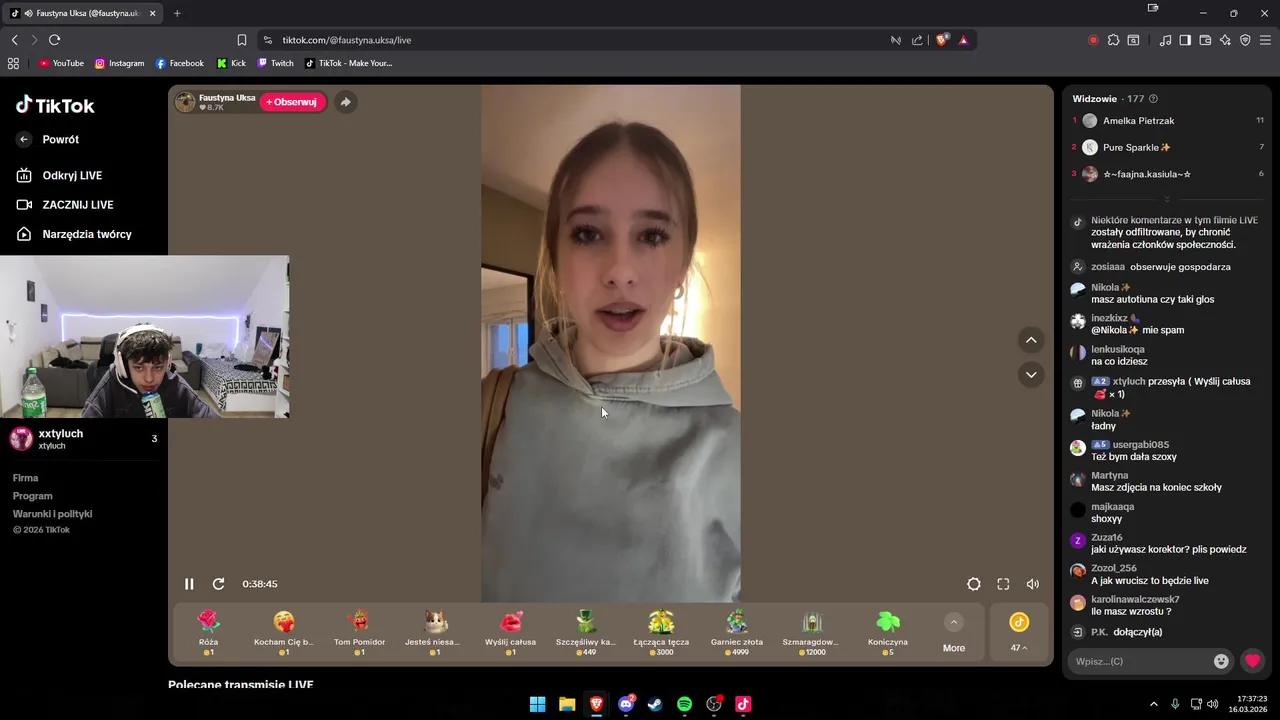Send the Jesteś niesamowity cat gift
The height and width of the screenshot is (720, 1280).
(x=435, y=632)
